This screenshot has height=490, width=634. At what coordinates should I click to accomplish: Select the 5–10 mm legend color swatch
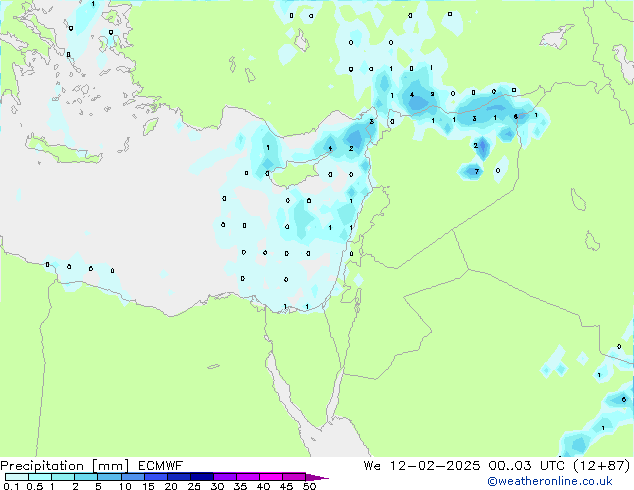(x=110, y=477)
